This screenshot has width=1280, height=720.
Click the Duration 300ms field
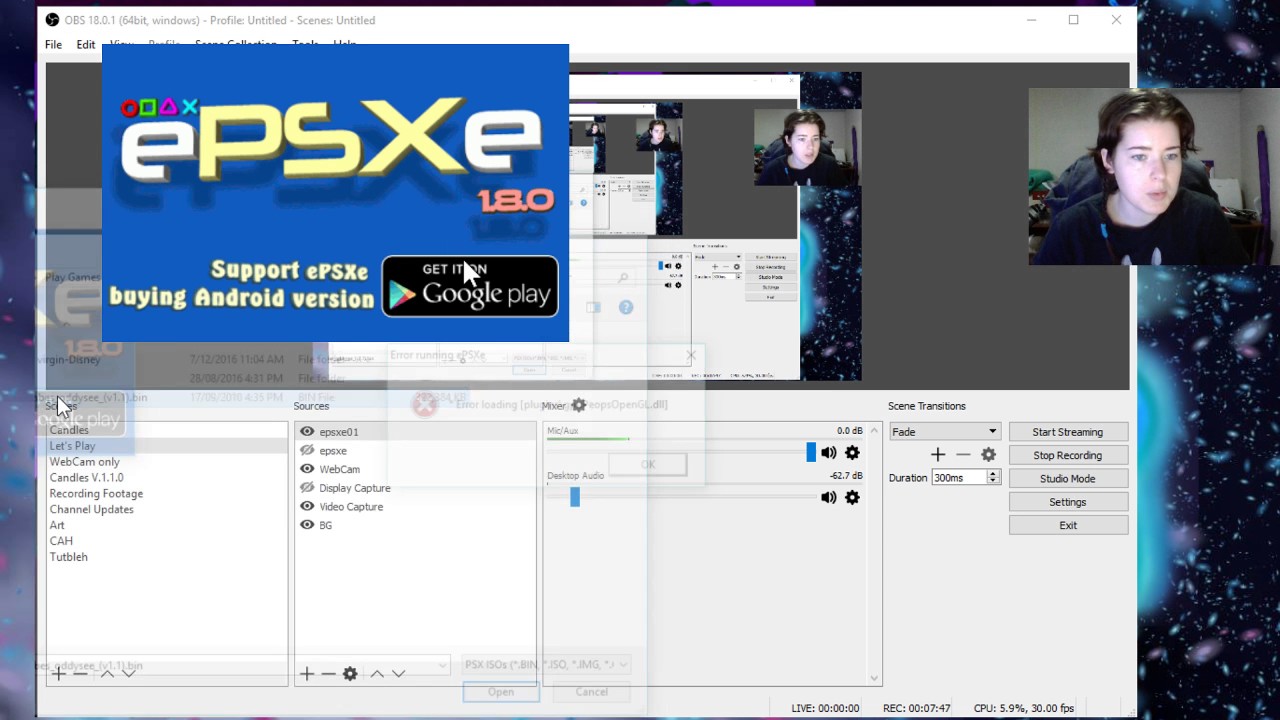(x=959, y=478)
